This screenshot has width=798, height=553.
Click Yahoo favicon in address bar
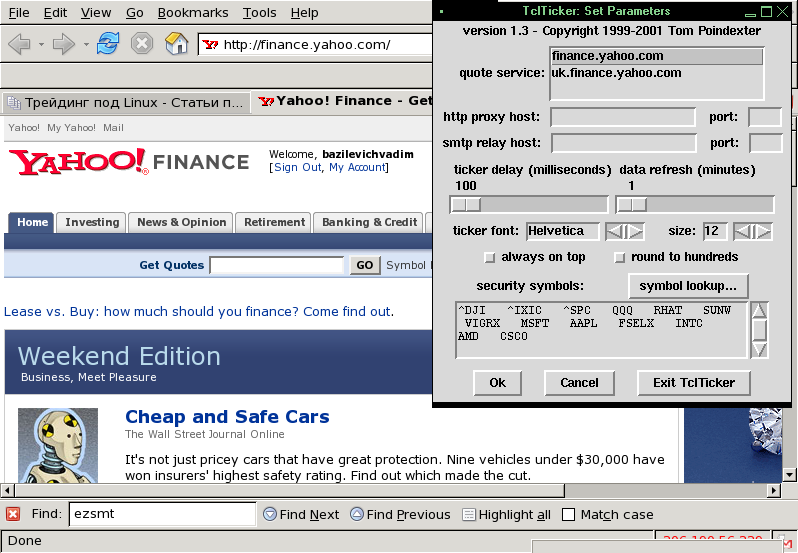[210, 45]
